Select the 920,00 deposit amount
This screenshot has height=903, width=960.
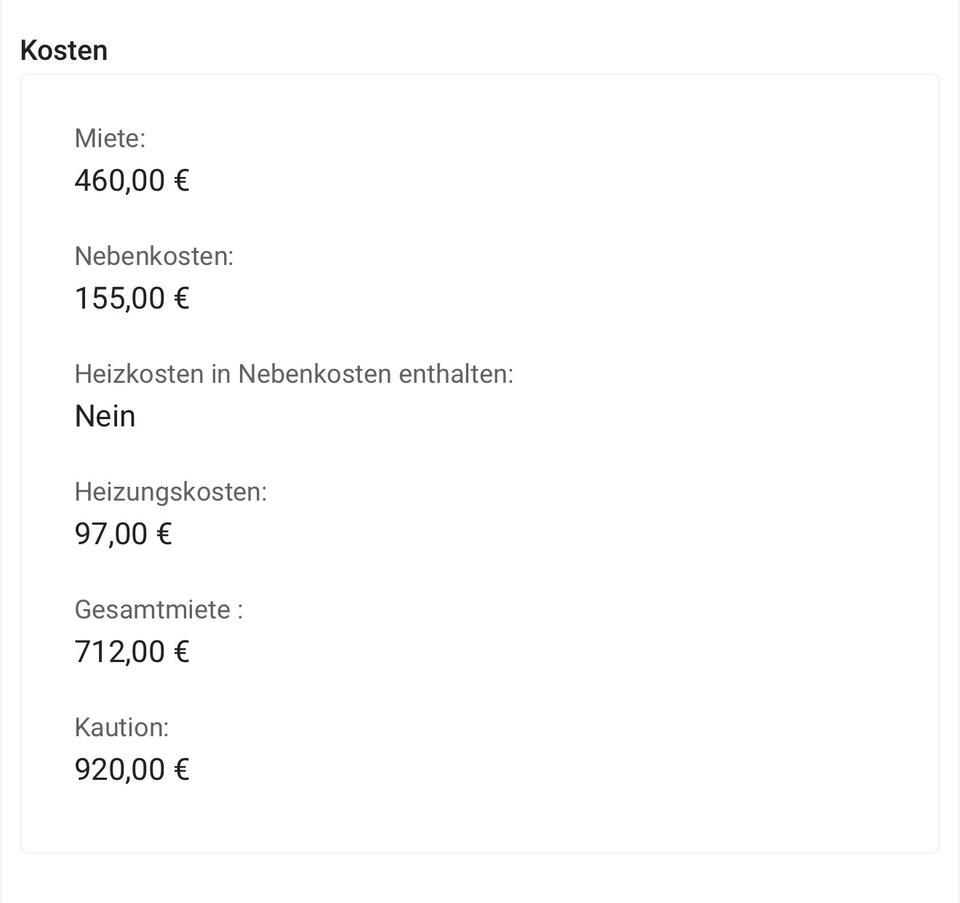pyautogui.click(x=119, y=770)
